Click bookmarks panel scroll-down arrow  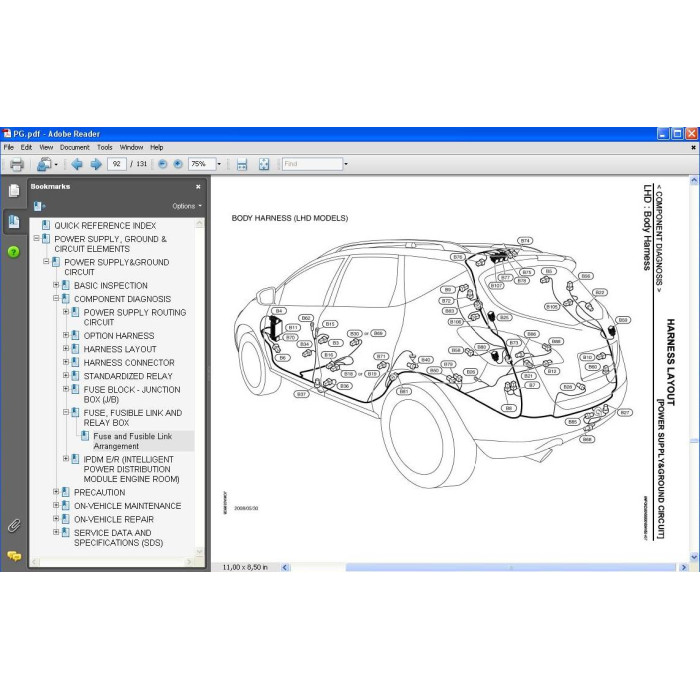[x=200, y=552]
